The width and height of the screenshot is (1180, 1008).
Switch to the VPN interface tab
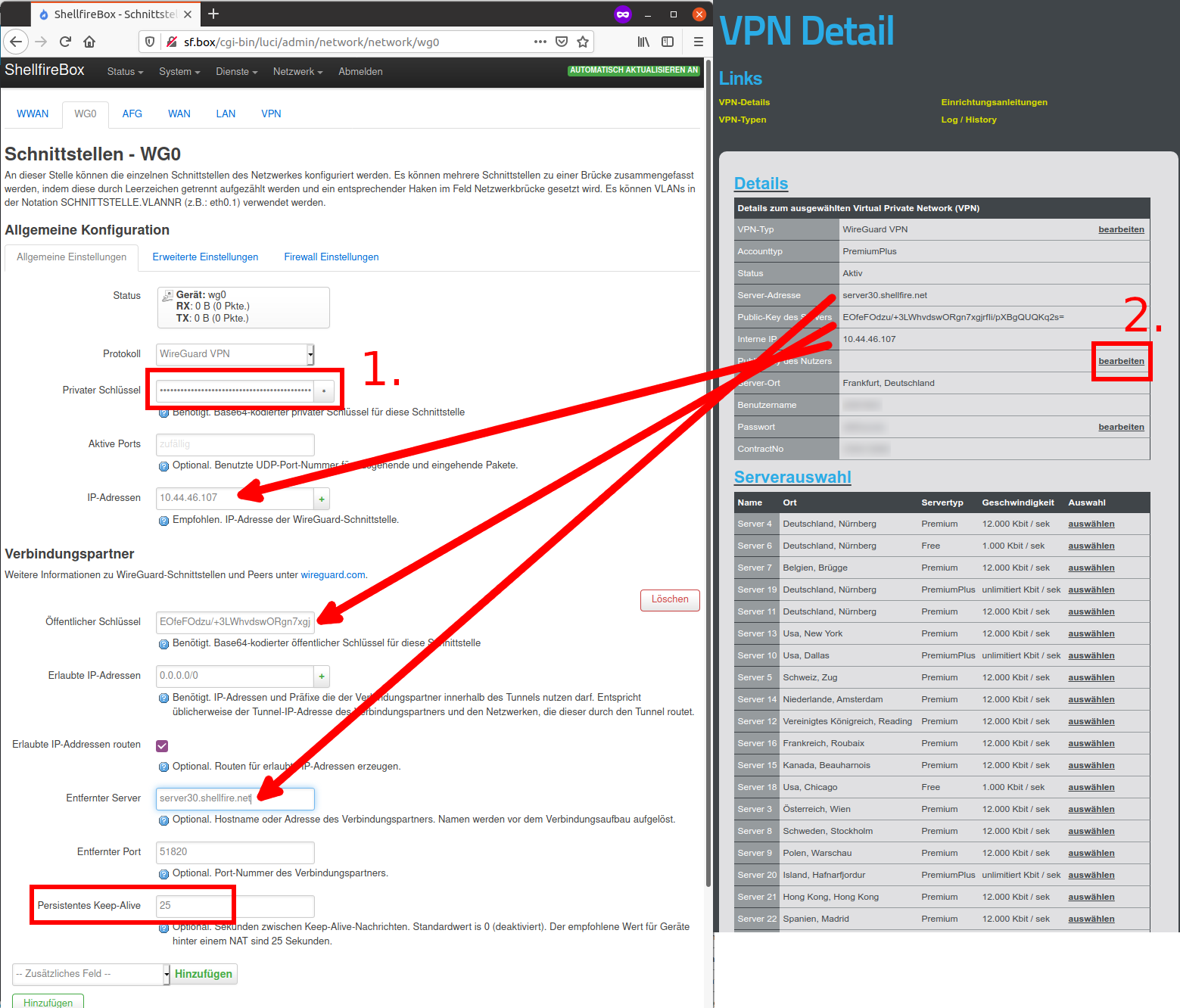pos(271,114)
